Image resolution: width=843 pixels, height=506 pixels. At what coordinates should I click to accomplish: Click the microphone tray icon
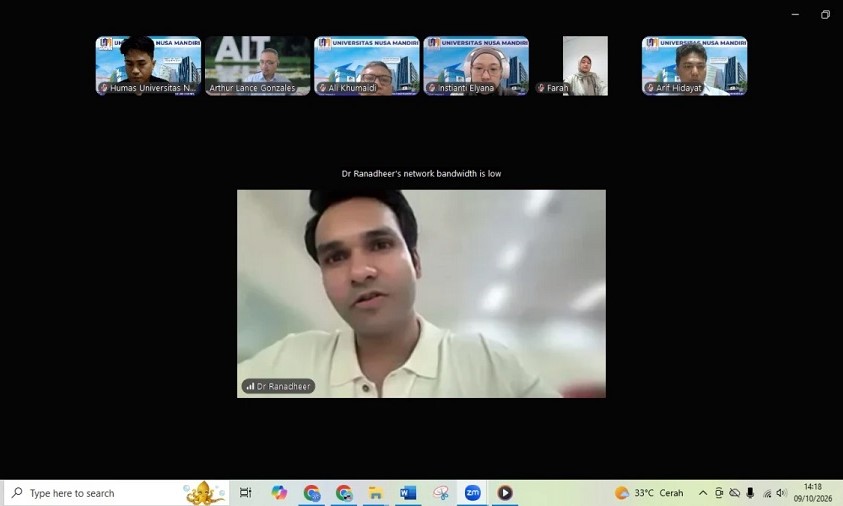(x=750, y=493)
